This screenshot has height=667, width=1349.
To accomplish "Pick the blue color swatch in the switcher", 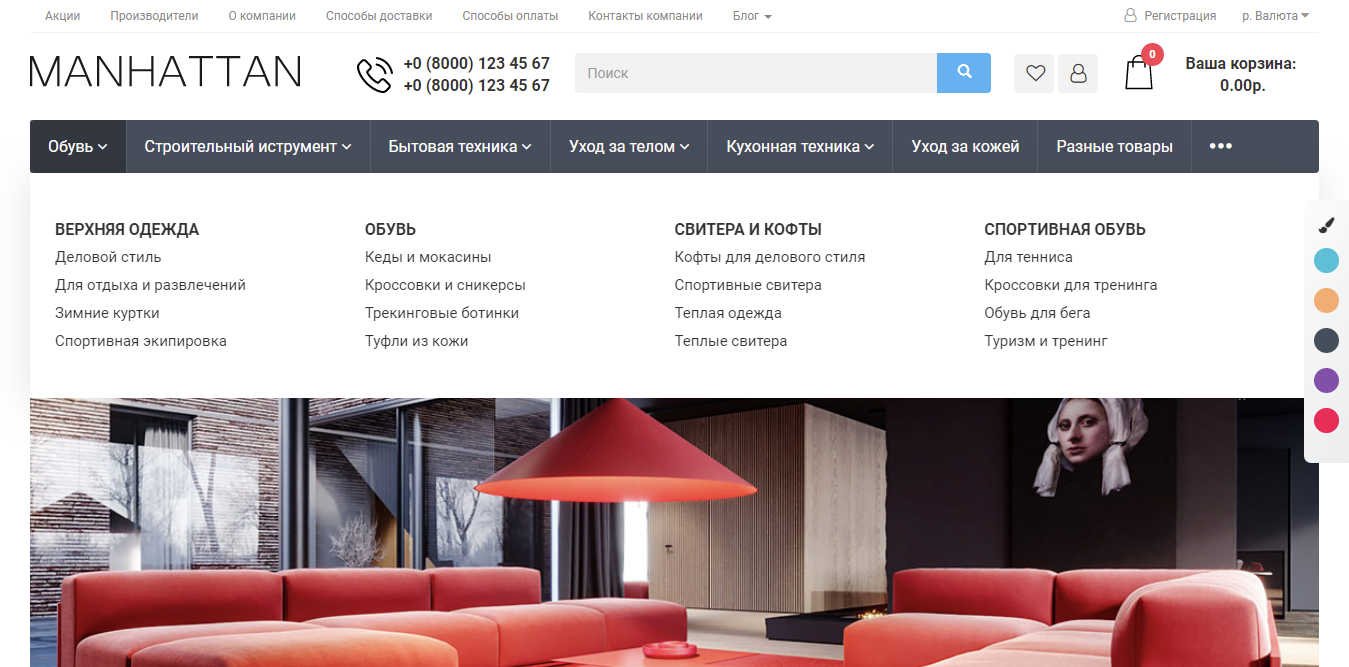I will (x=1325, y=260).
